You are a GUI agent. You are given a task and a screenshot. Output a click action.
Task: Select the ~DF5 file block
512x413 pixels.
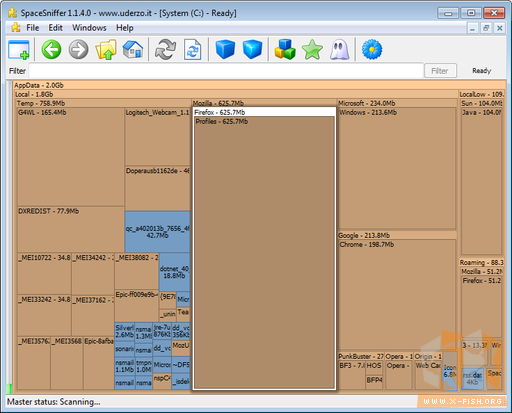[x=181, y=366]
